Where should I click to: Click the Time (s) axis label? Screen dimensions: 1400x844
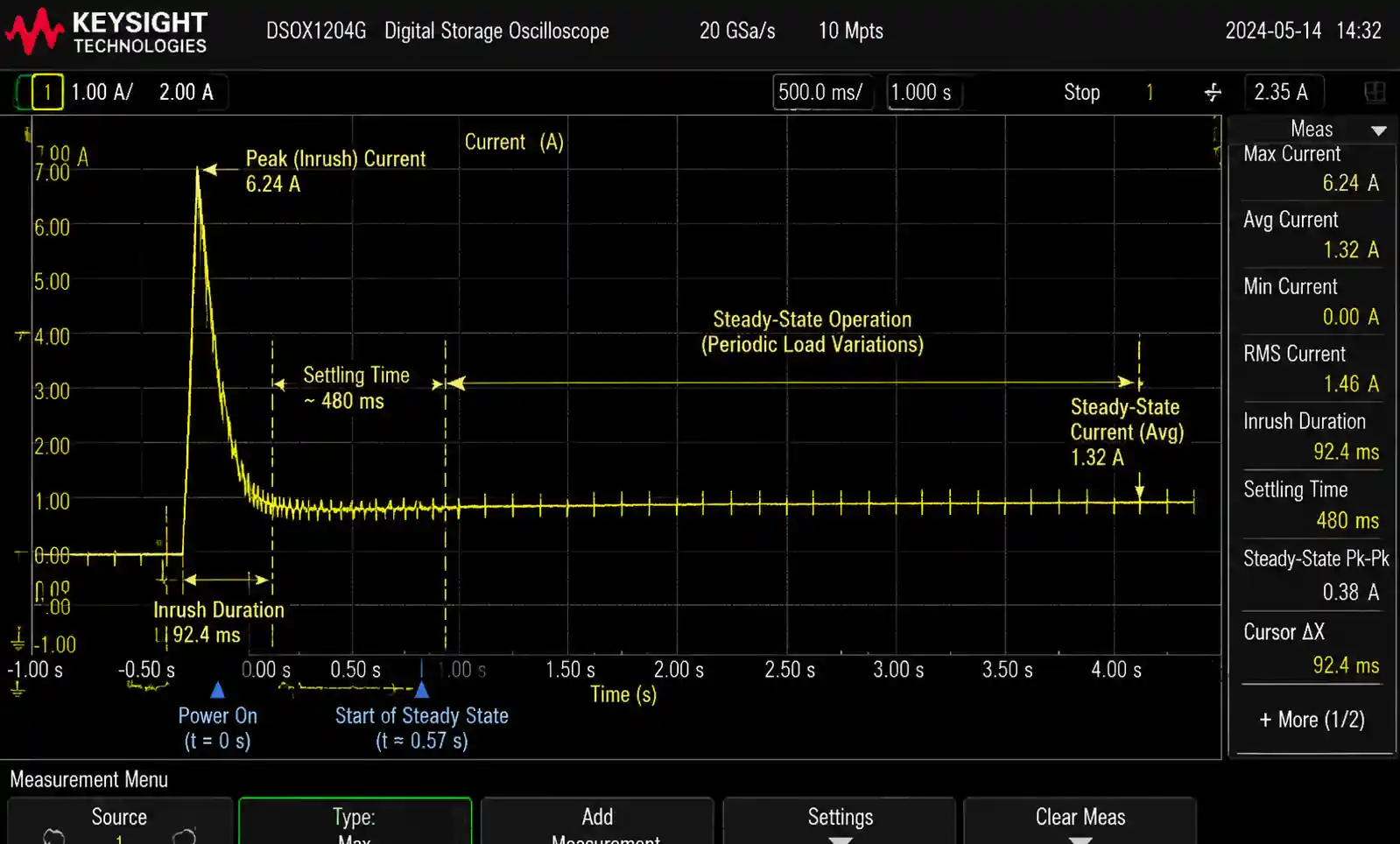click(623, 694)
